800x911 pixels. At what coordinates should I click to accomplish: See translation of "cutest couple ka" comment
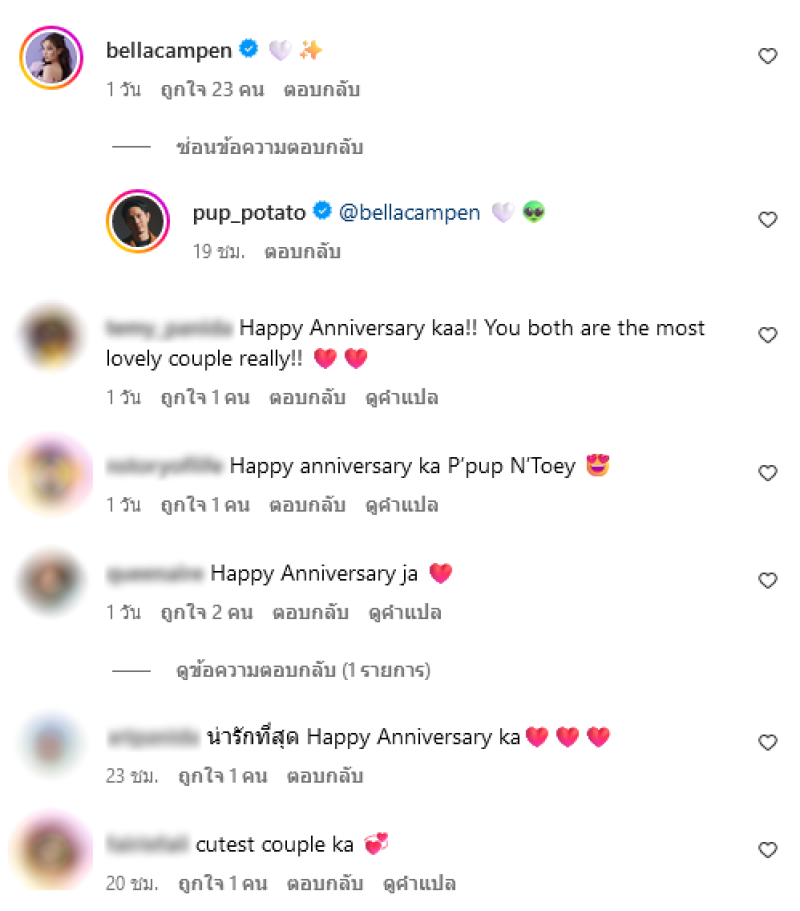pyautogui.click(x=421, y=884)
